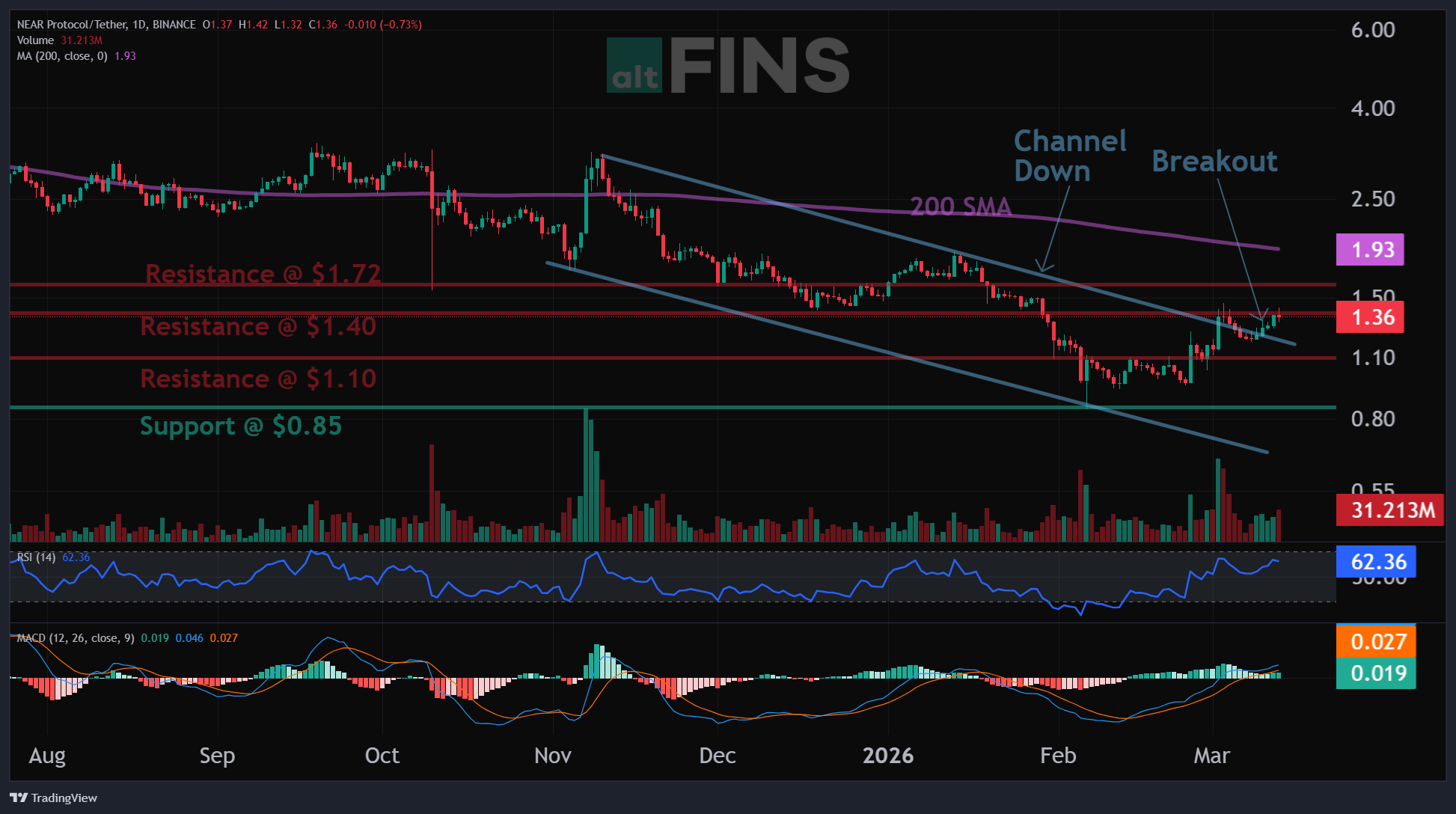Click the Support @ $0.85 line label
Image resolution: width=1456 pixels, height=814 pixels.
pos(240,426)
